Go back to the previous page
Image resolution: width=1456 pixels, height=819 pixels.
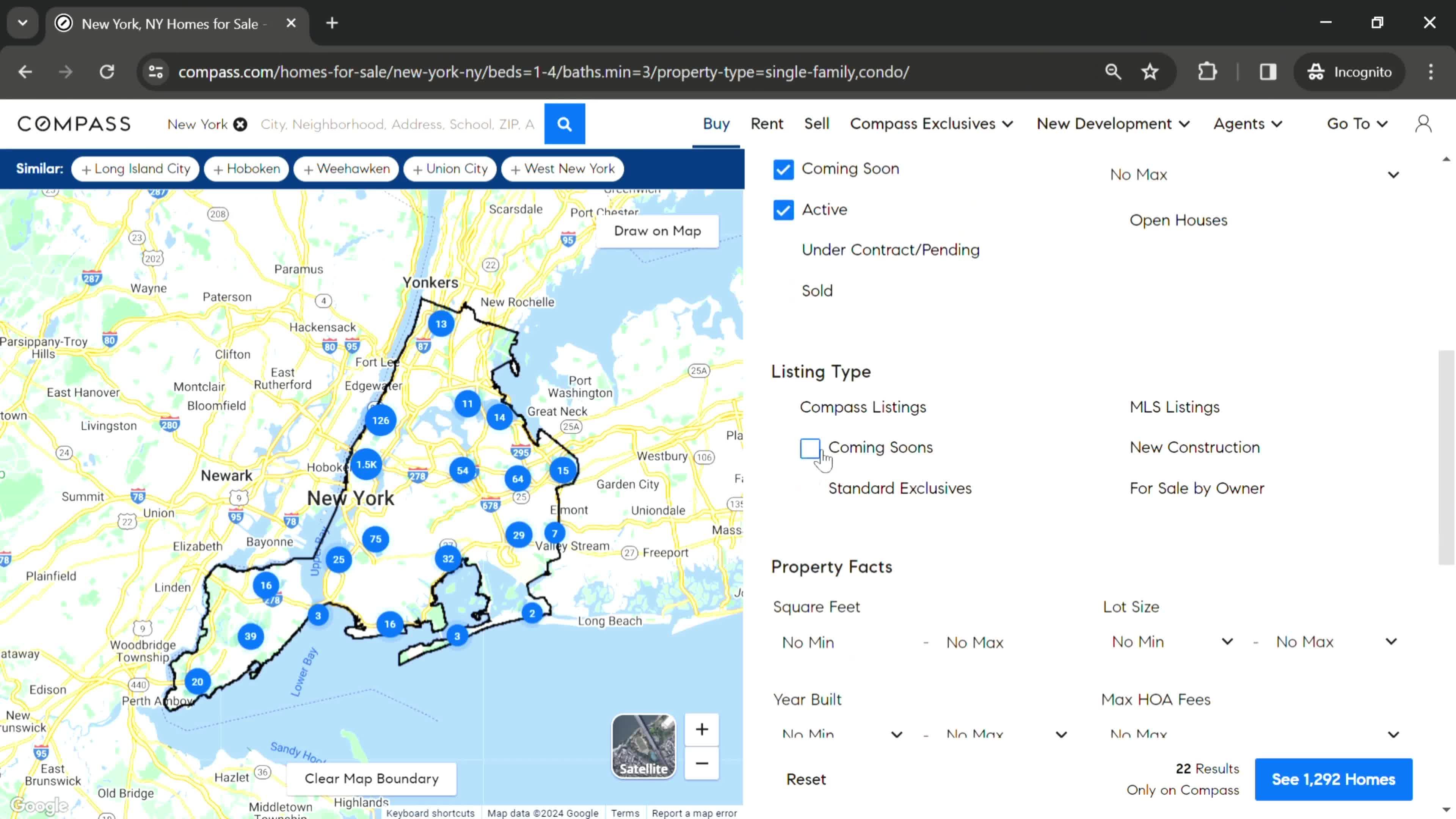pyautogui.click(x=25, y=72)
